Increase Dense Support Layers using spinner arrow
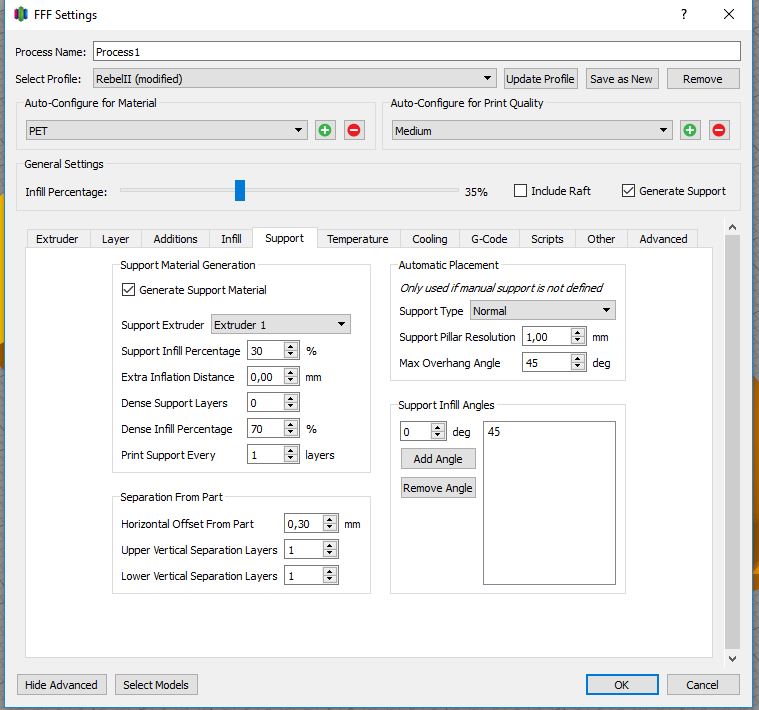Screen dimensions: 759x710 291,399
